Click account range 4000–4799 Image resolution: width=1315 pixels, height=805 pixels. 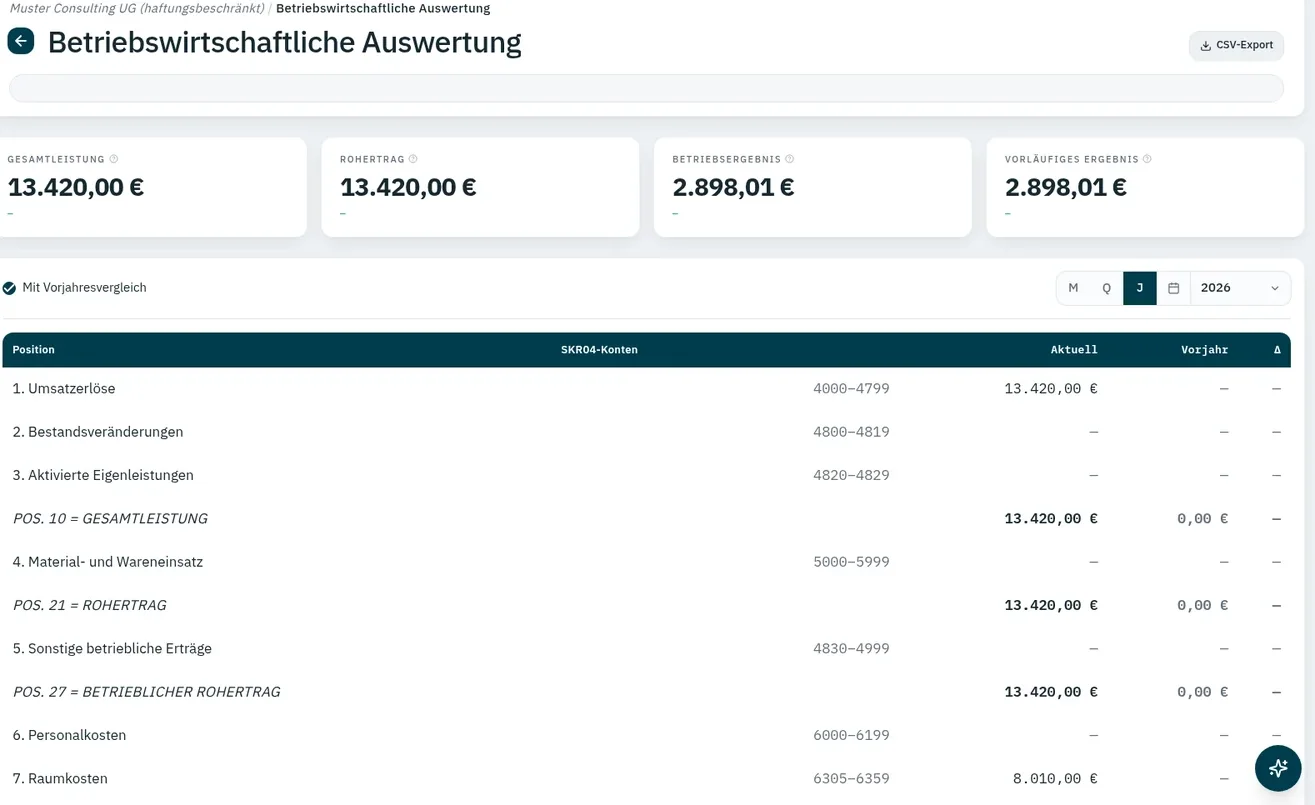[x=851, y=389]
